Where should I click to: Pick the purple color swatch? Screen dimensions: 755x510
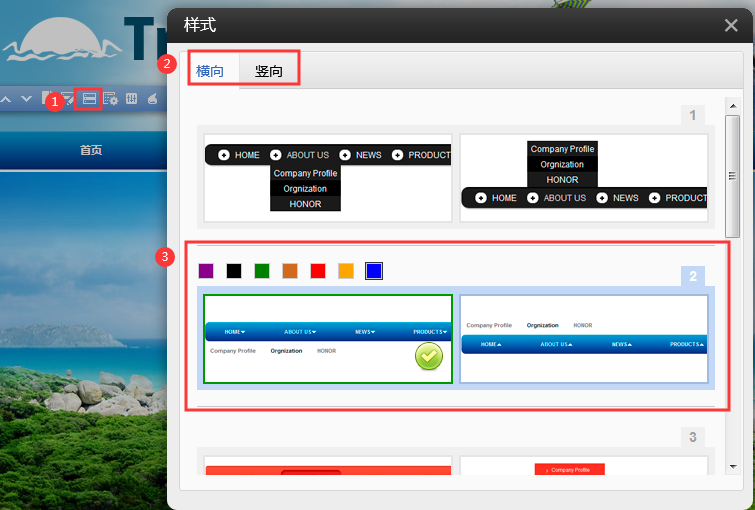[x=206, y=271]
